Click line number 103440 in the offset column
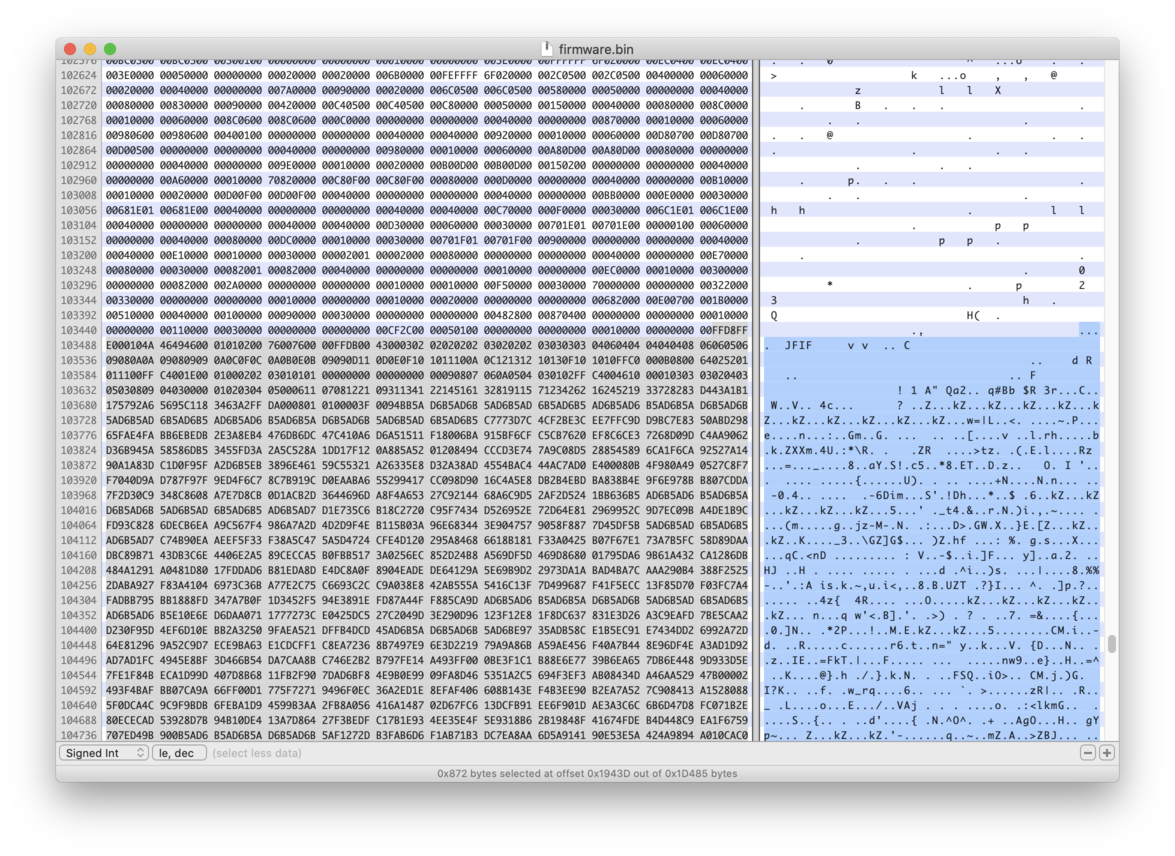This screenshot has width=1175, height=856. 79,331
